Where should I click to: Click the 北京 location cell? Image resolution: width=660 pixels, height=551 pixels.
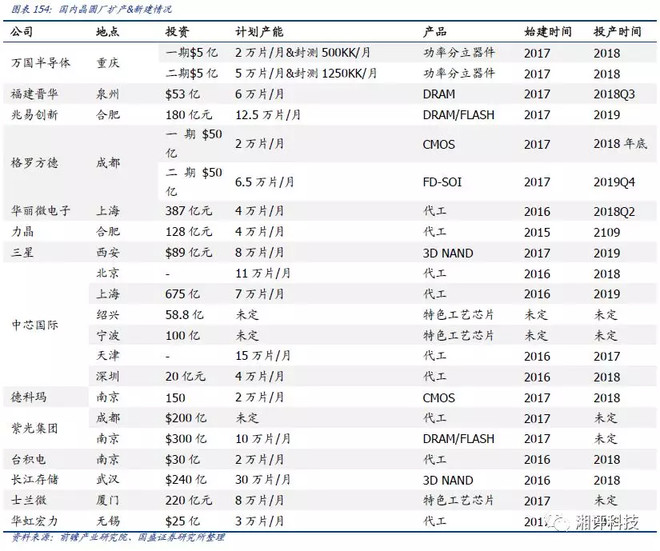[x=107, y=273]
